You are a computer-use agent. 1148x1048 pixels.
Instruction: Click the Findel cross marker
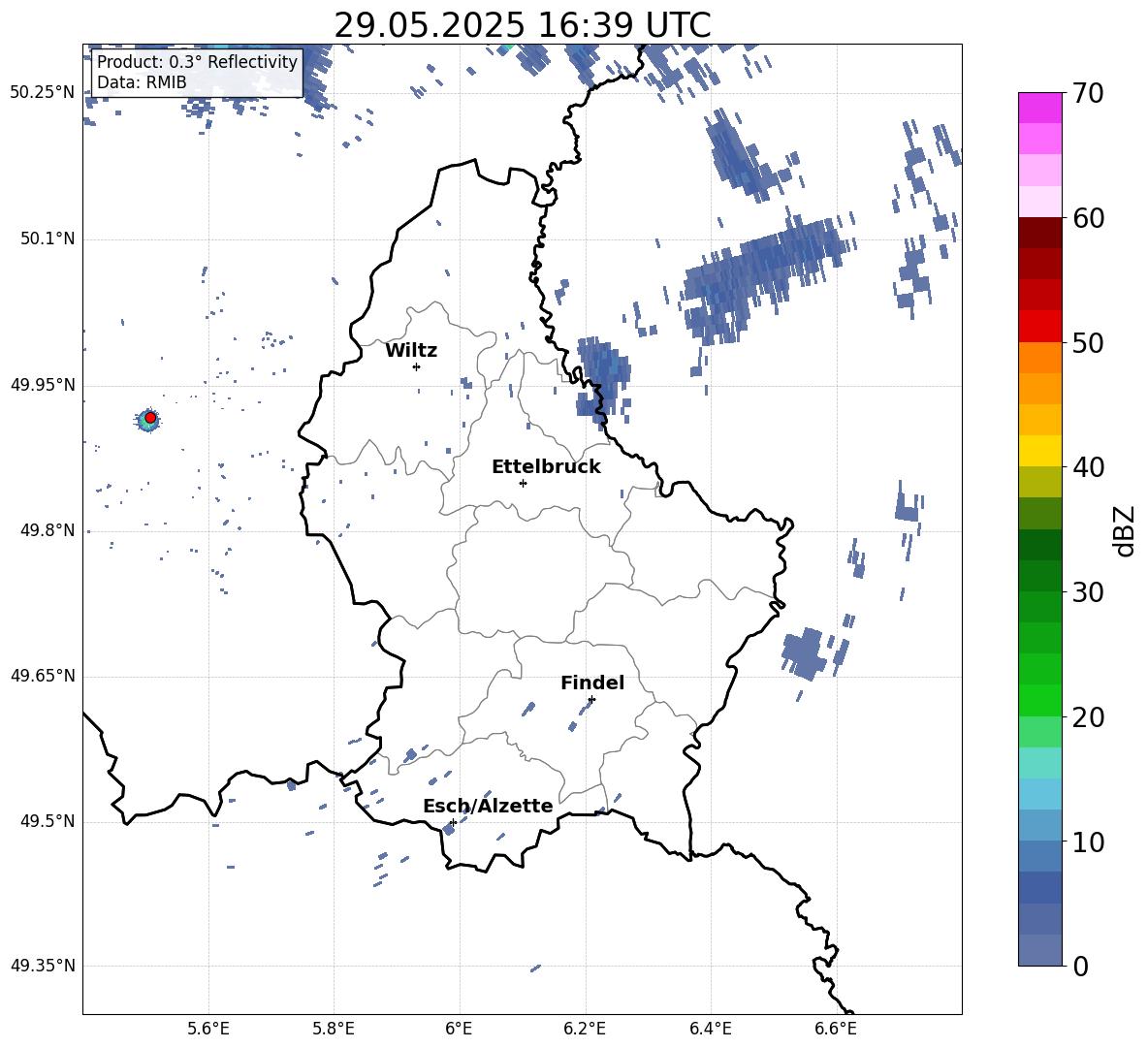(591, 700)
